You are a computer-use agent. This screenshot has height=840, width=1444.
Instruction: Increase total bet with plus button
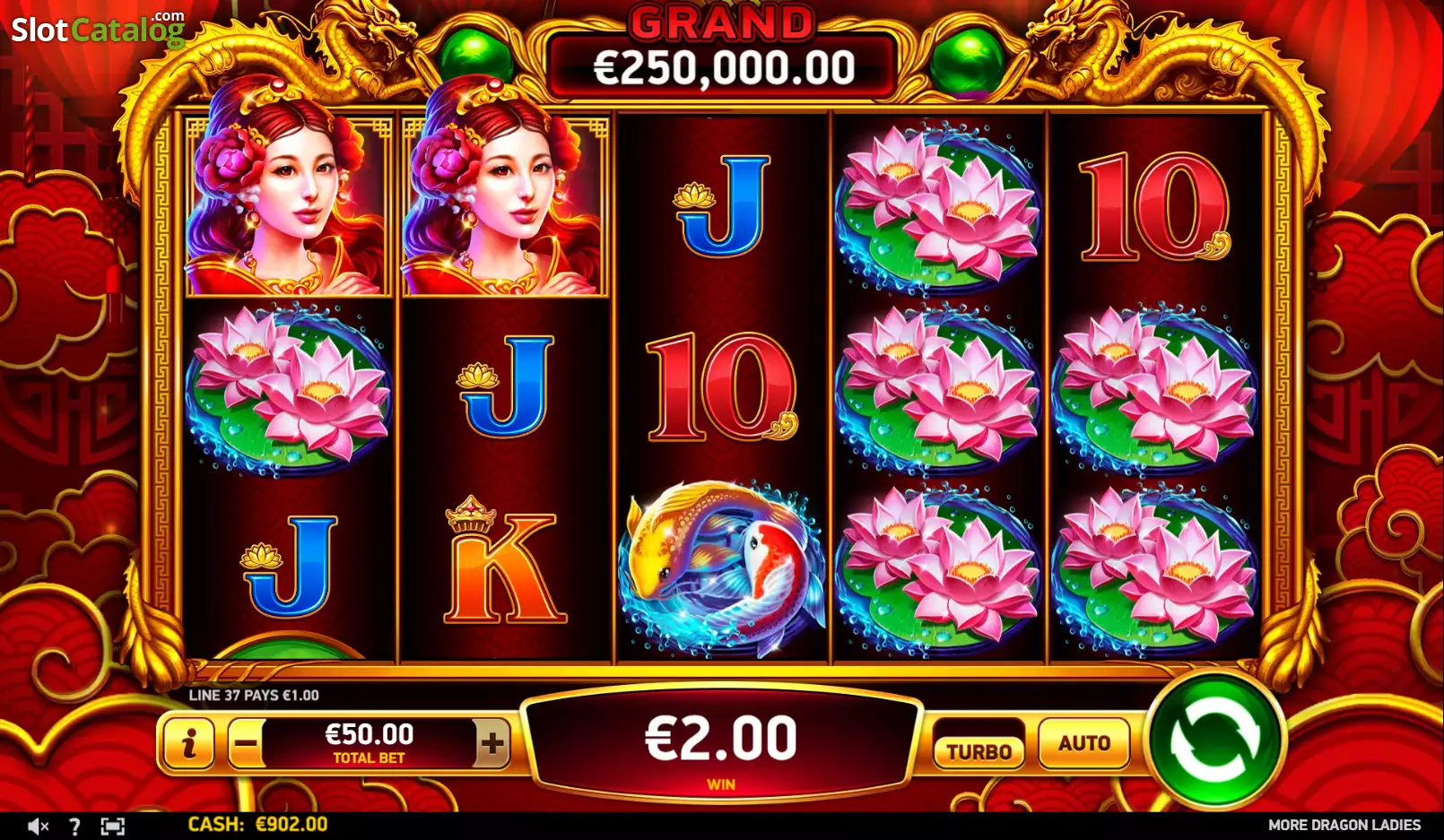[491, 743]
